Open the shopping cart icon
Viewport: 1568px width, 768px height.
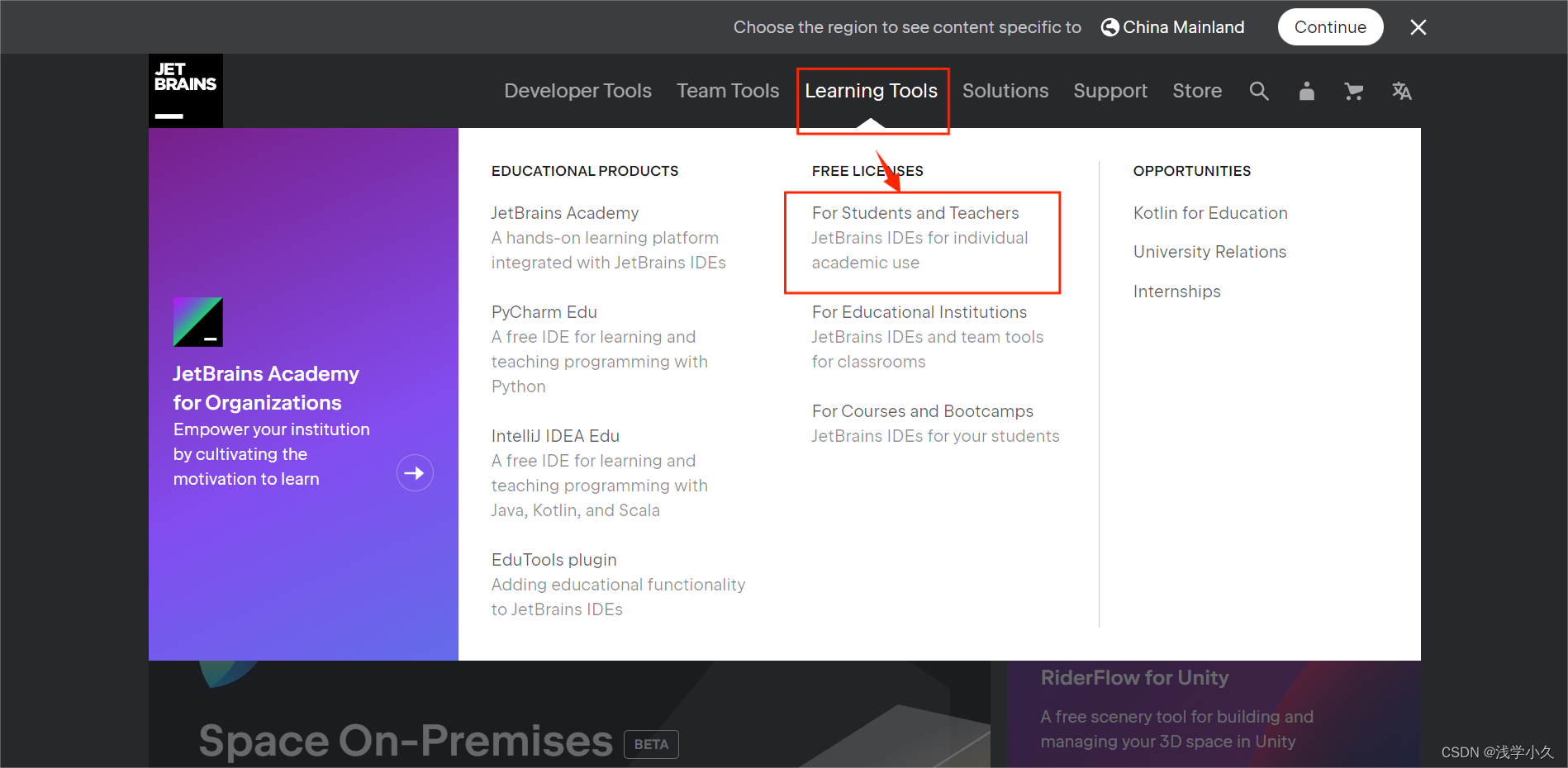click(x=1353, y=91)
